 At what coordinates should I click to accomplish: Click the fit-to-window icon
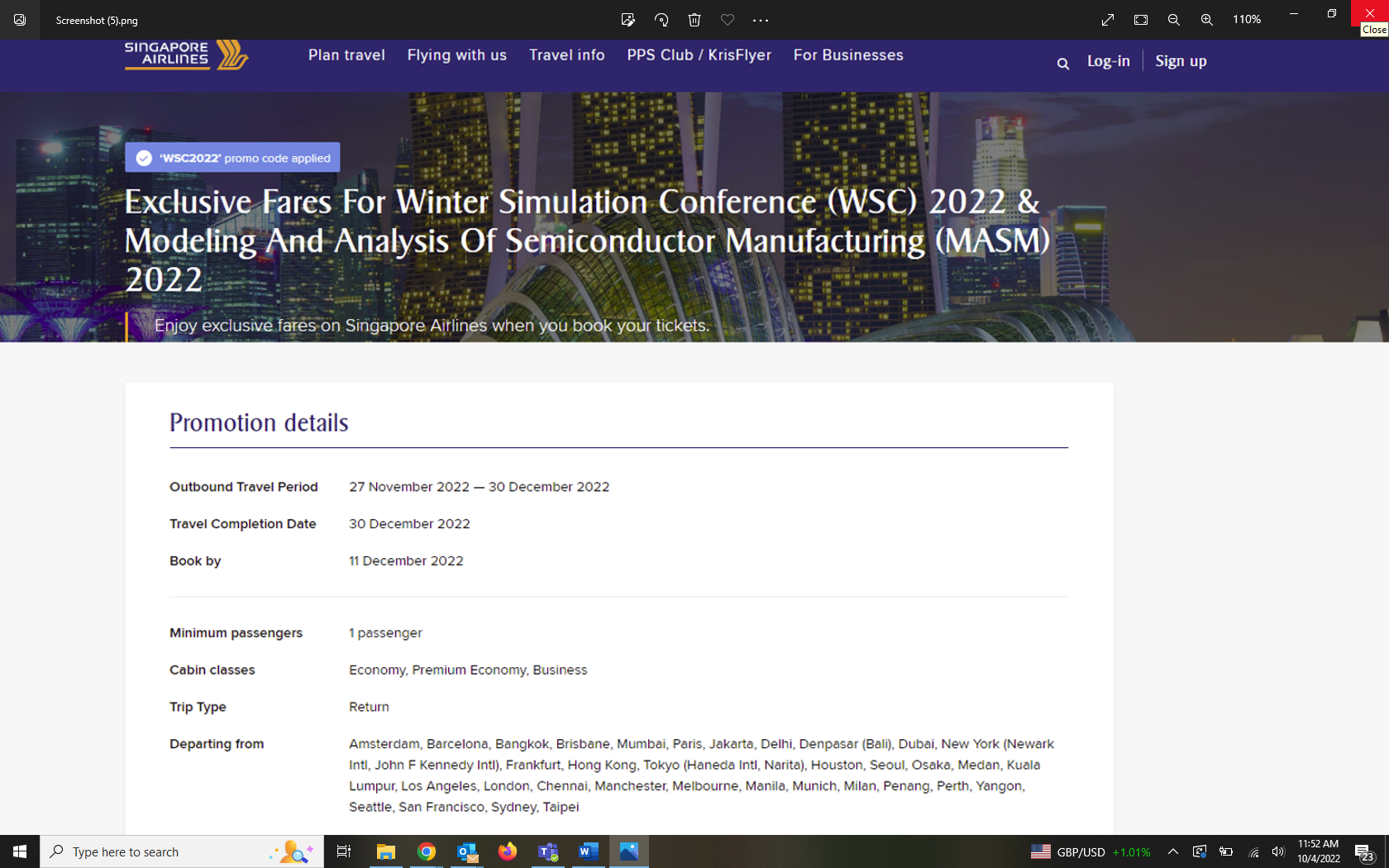(1141, 20)
